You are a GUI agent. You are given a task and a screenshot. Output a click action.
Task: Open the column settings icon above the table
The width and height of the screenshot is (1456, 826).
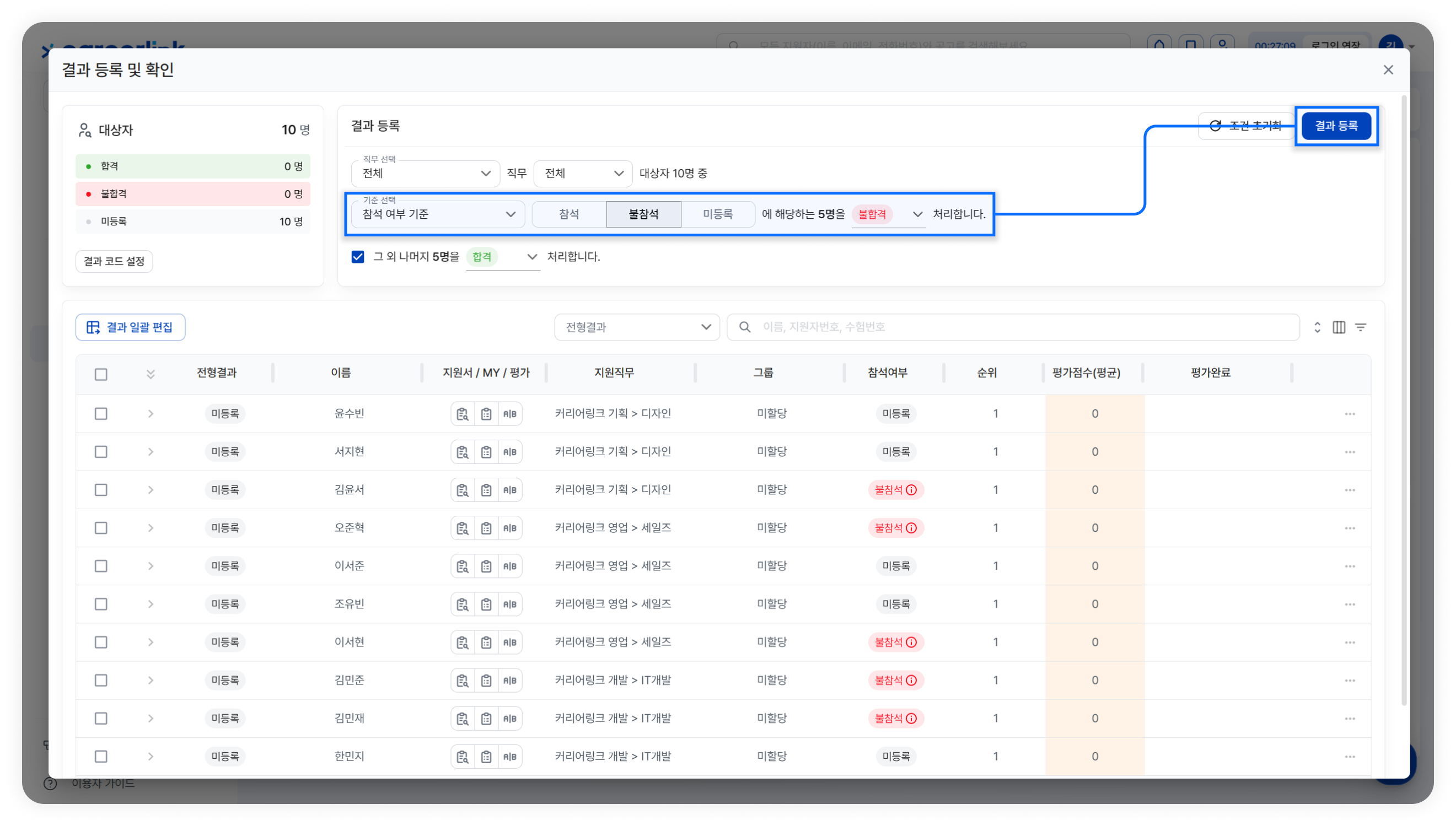coord(1339,327)
